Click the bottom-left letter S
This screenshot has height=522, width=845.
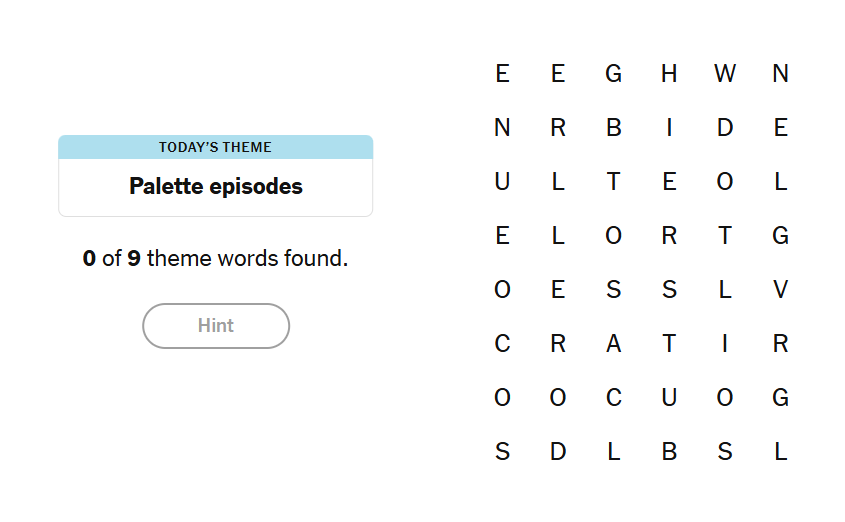click(x=502, y=452)
